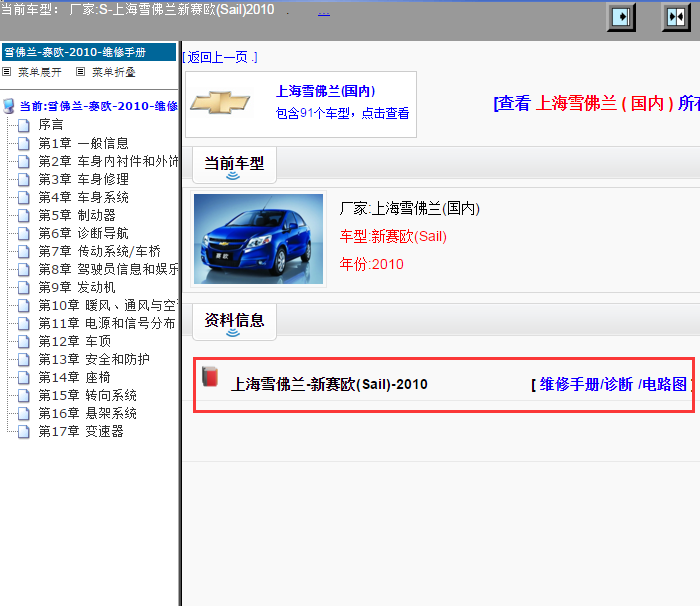700x606 pixels.
Task: Open the 上海雪佛兰(国内) manufacturer link
Action: click(325, 91)
